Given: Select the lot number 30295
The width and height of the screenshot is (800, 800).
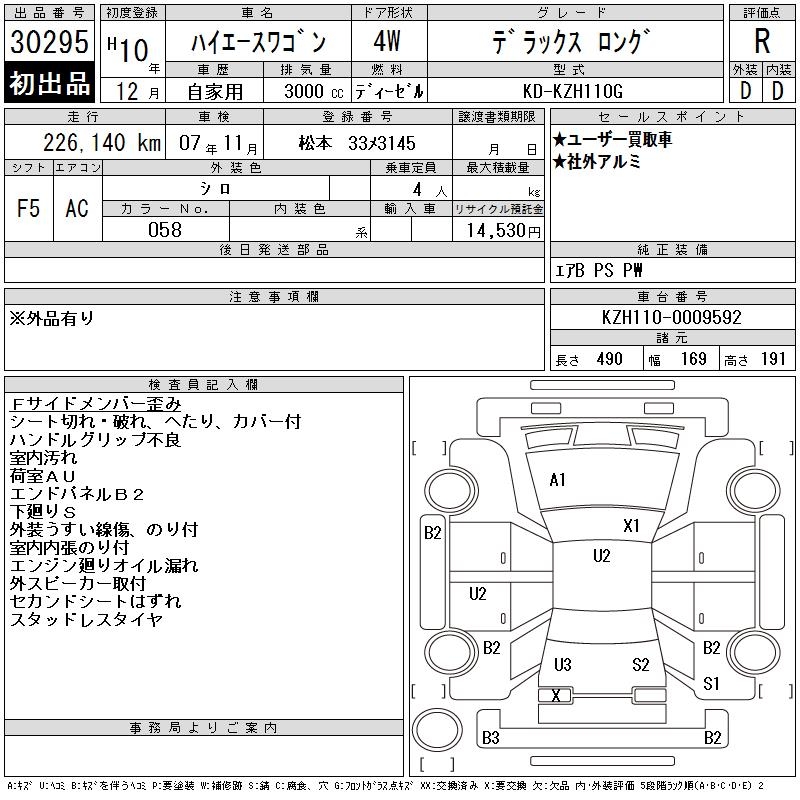Looking at the screenshot, I should tap(50, 42).
